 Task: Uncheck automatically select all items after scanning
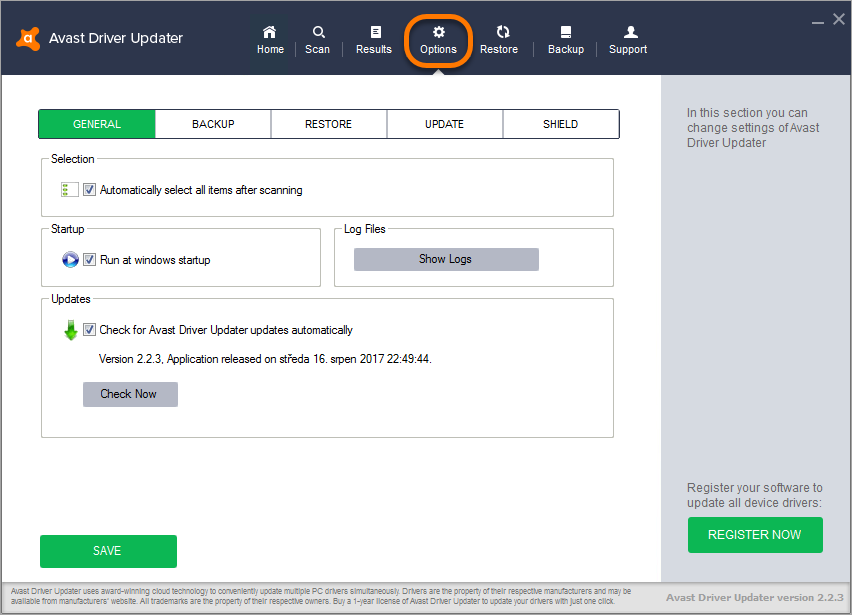[x=88, y=189]
